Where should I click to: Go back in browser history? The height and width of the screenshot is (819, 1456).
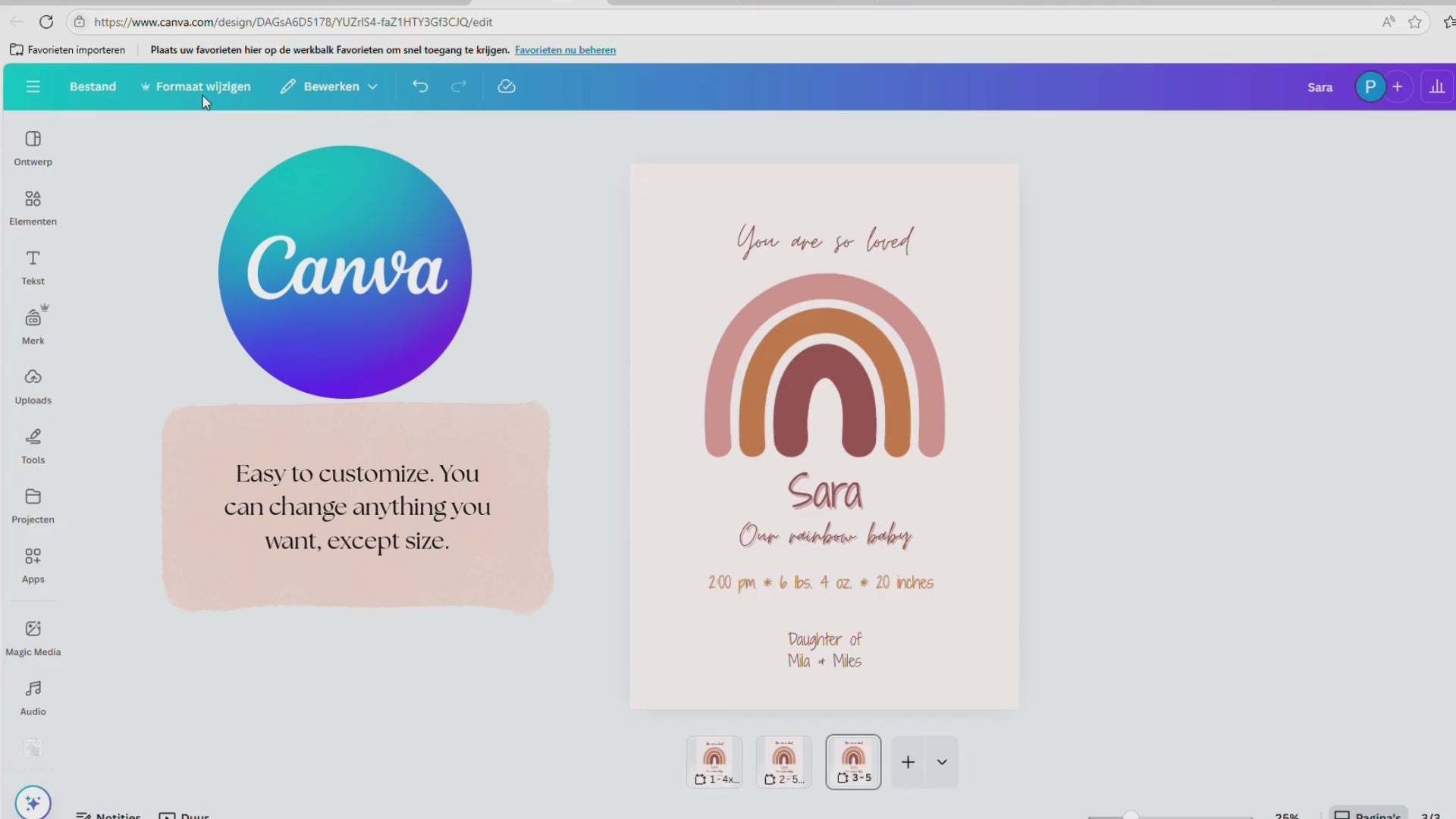coord(16,22)
